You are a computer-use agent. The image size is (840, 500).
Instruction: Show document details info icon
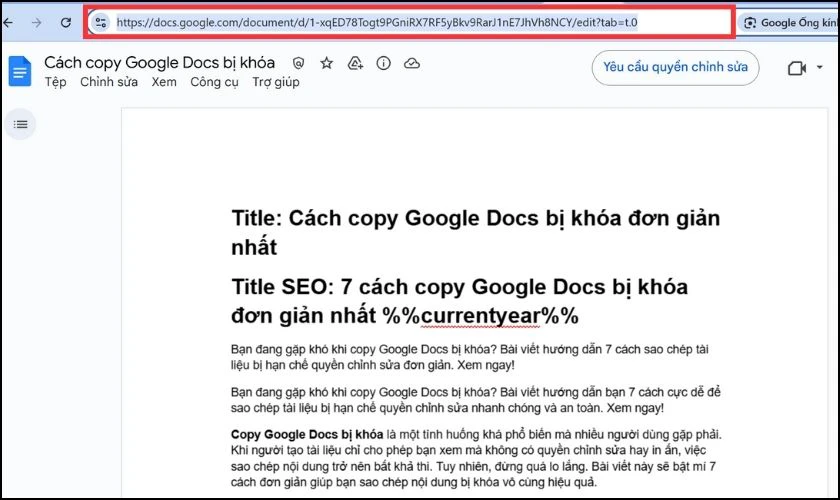tap(384, 63)
